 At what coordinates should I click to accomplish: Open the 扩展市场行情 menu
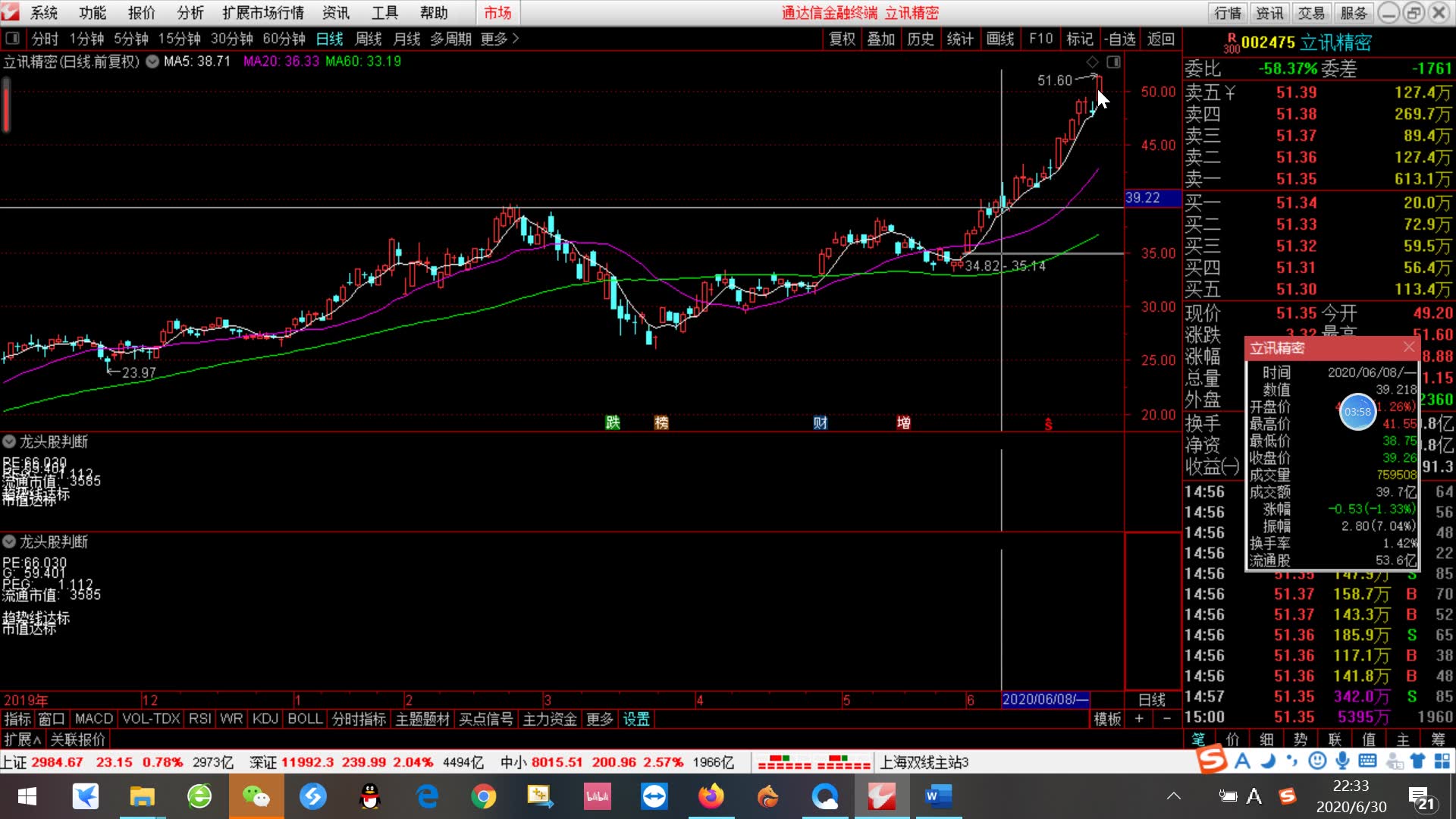(x=263, y=13)
